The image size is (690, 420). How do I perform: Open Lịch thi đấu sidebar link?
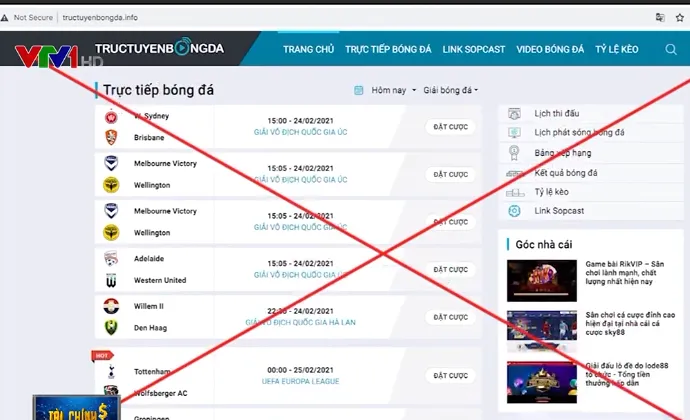point(557,114)
